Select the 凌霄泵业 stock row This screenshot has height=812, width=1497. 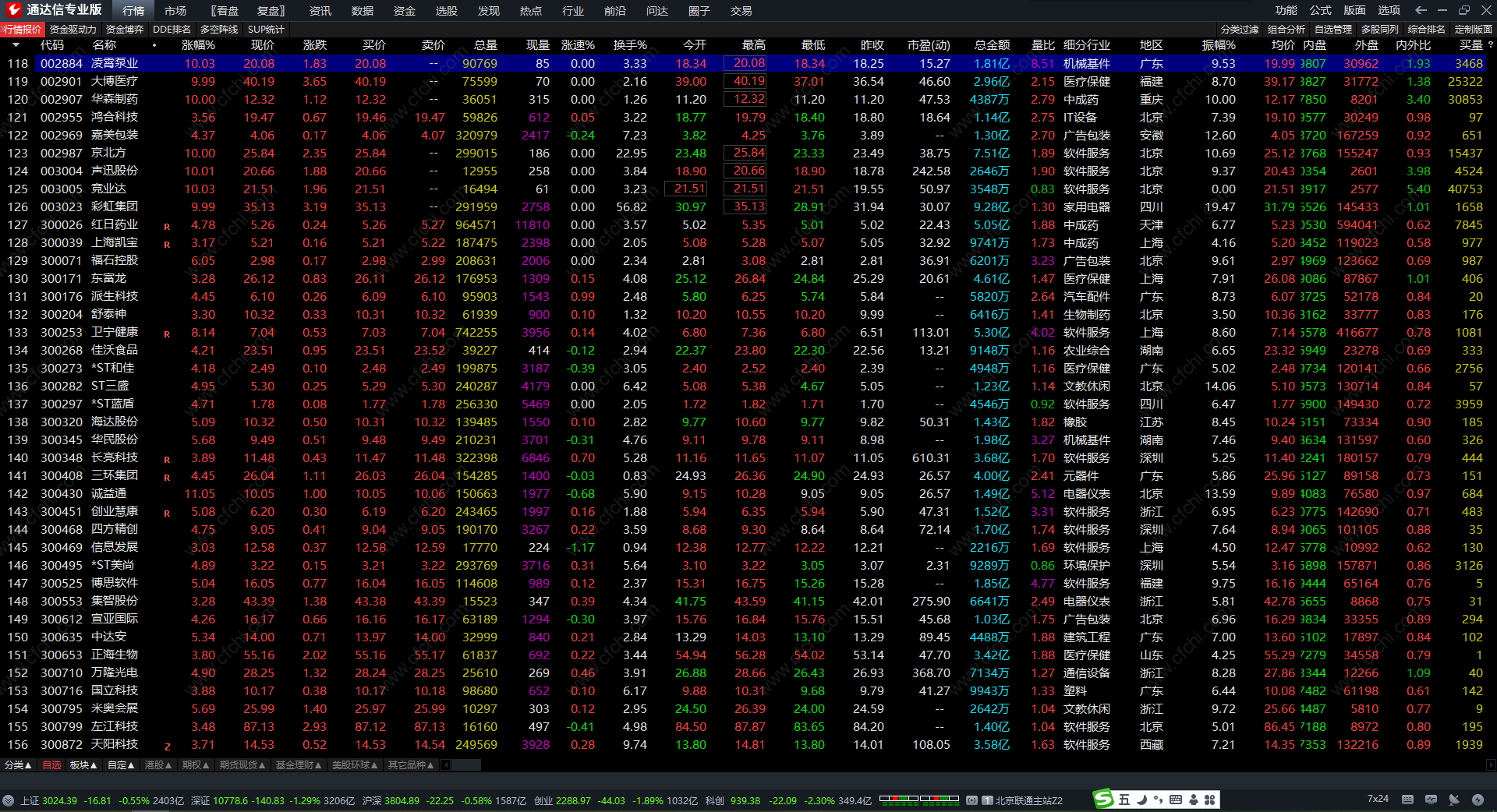[x=745, y=63]
